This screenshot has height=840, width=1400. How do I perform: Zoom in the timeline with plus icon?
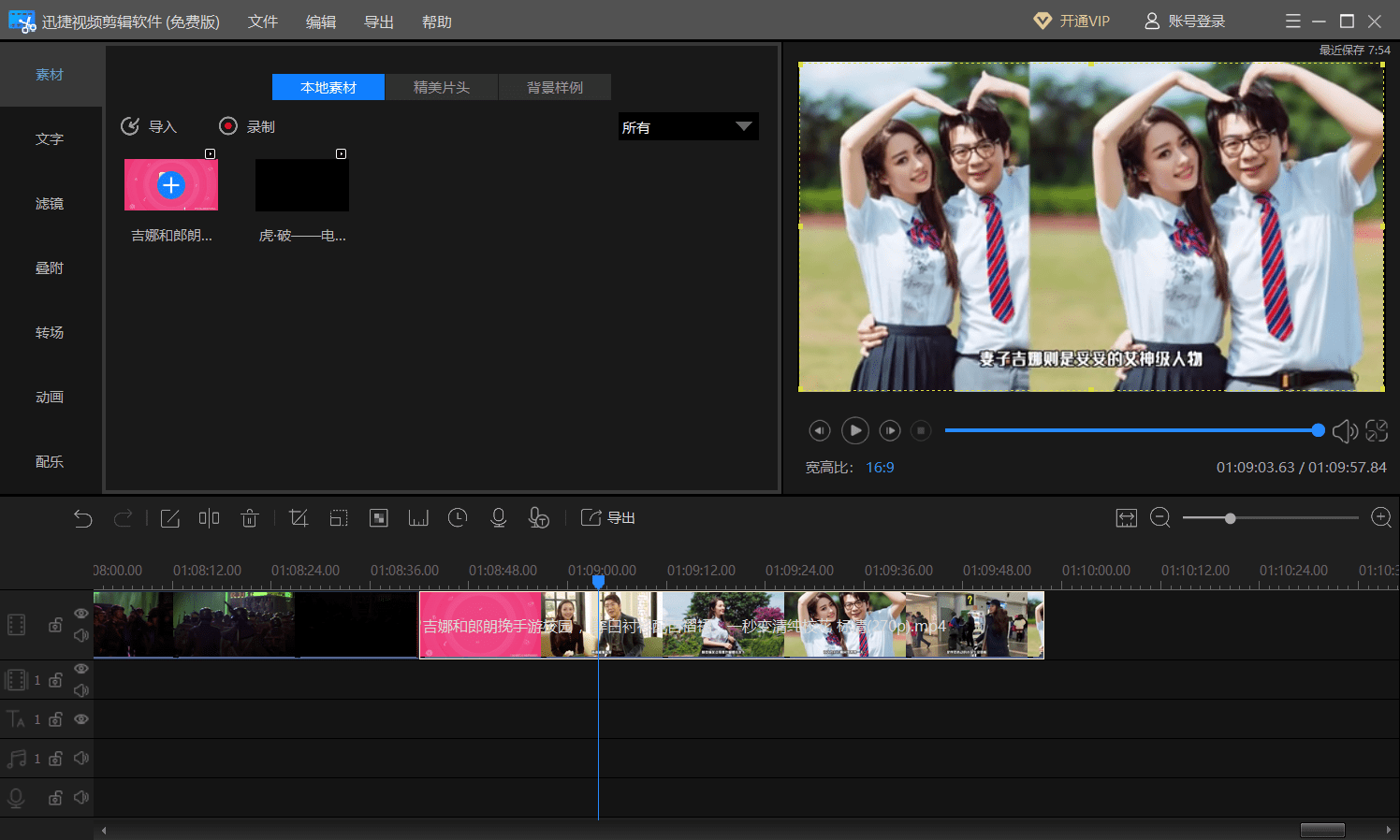[x=1381, y=518]
